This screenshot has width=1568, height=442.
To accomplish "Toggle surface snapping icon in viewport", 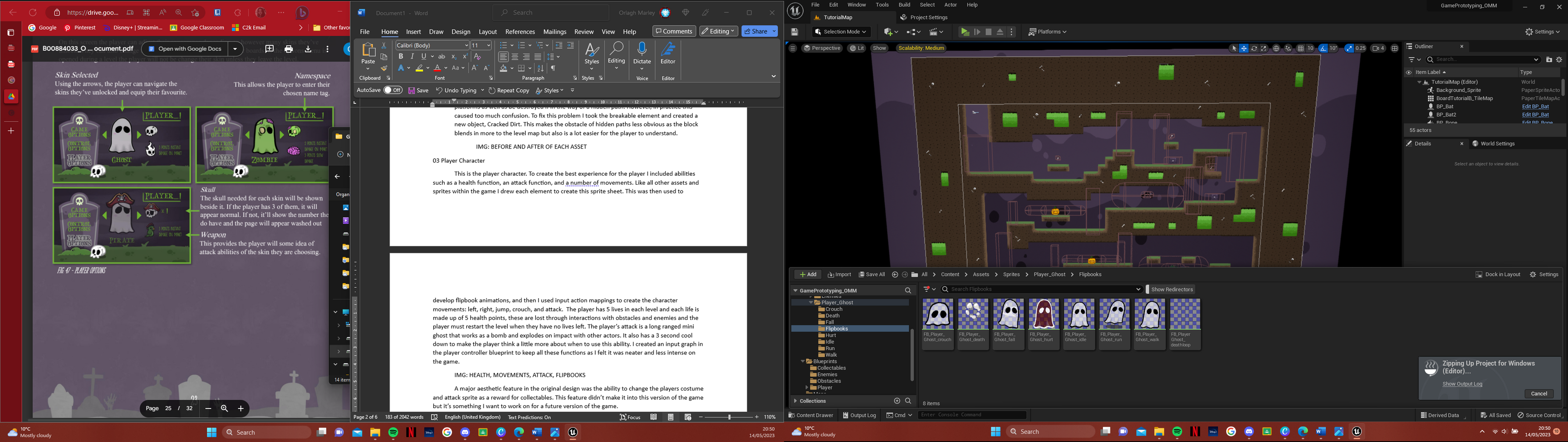I will (x=1288, y=48).
